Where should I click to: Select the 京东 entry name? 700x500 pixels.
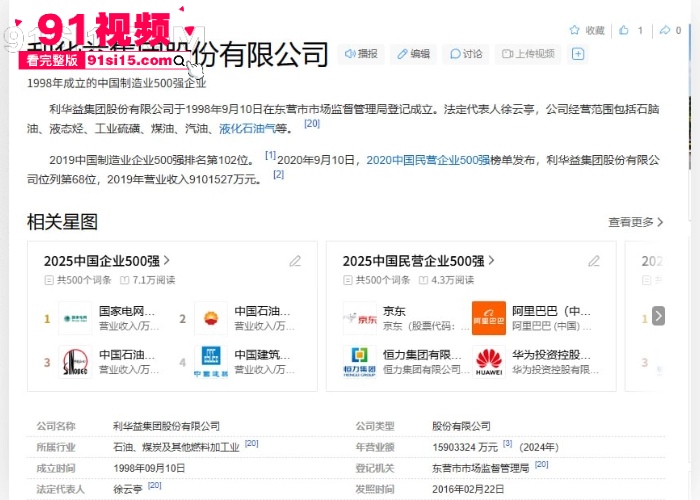(394, 311)
